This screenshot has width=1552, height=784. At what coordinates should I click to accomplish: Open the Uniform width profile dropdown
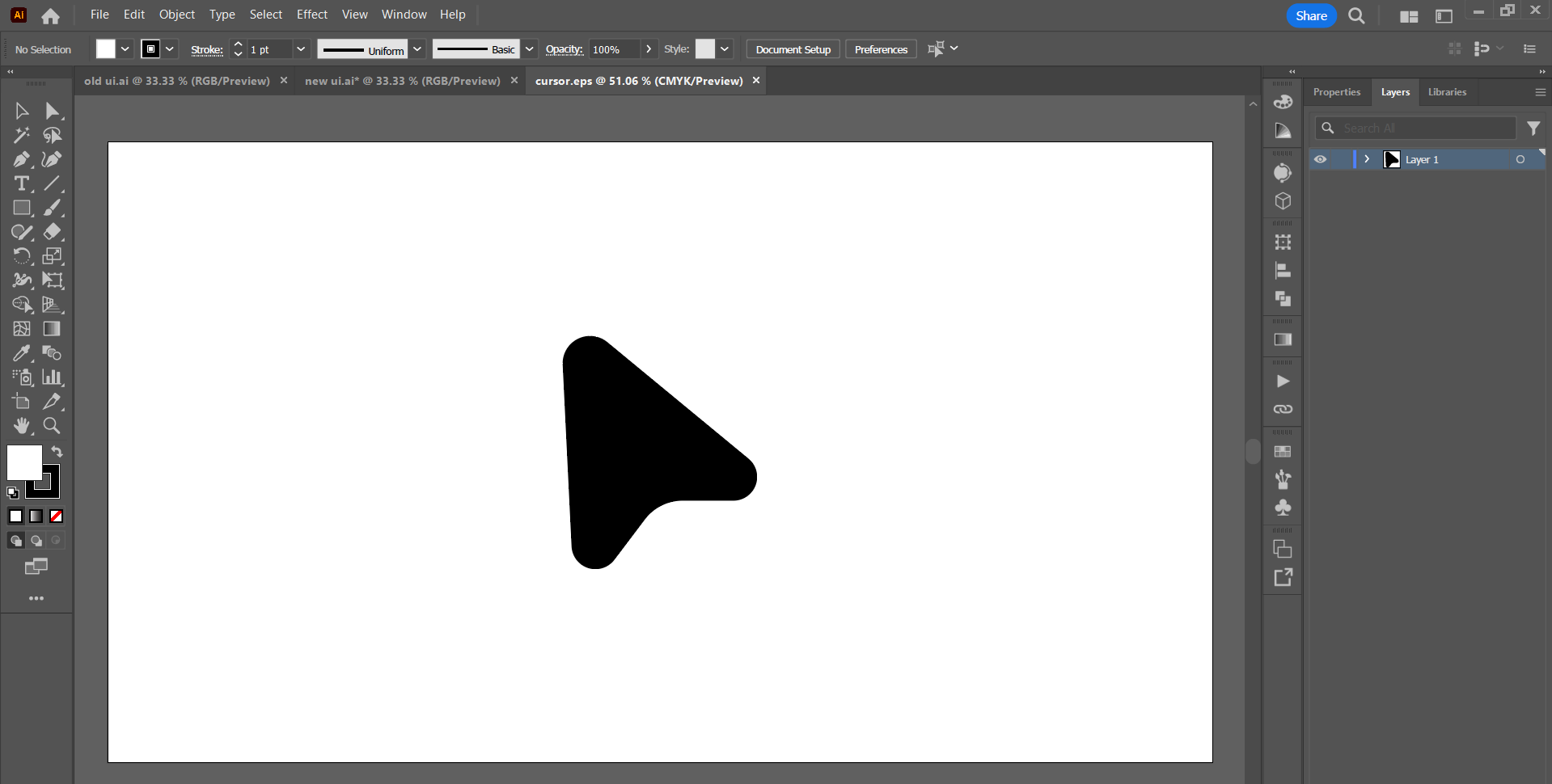tap(417, 49)
